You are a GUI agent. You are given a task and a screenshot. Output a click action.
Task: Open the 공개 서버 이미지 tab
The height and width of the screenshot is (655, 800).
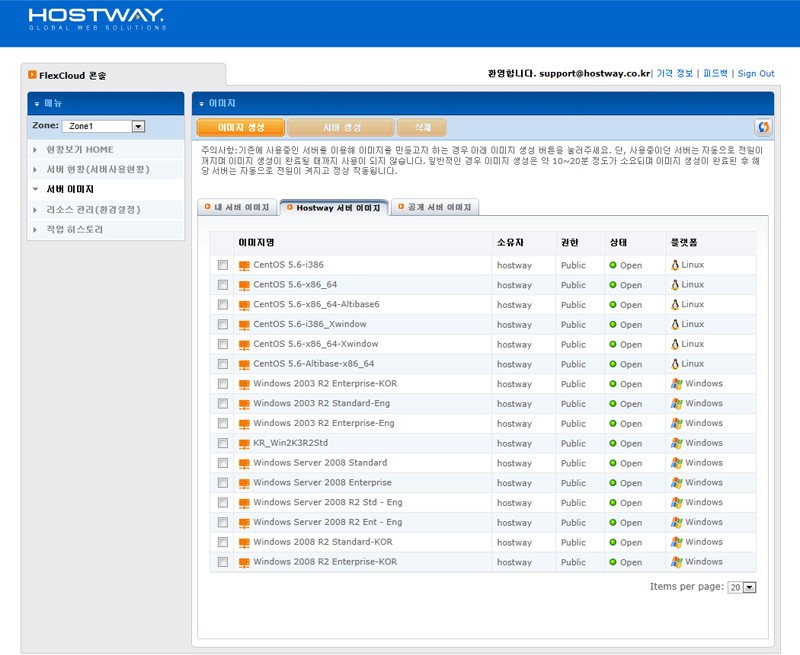pos(435,207)
